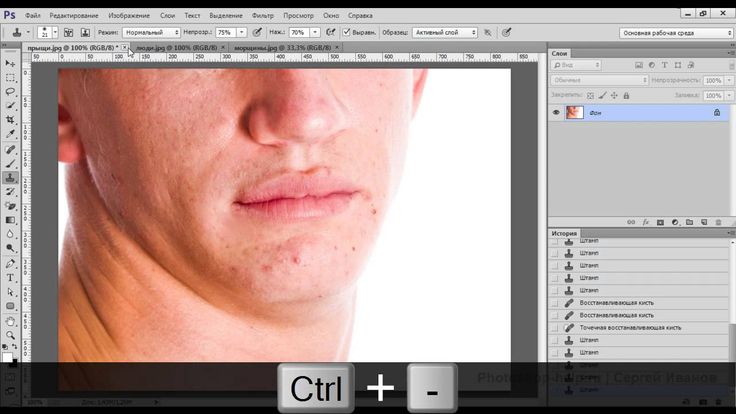The width and height of the screenshot is (736, 414).
Task: Open layer filter kind (Вид) dropdown
Action: 576,65
